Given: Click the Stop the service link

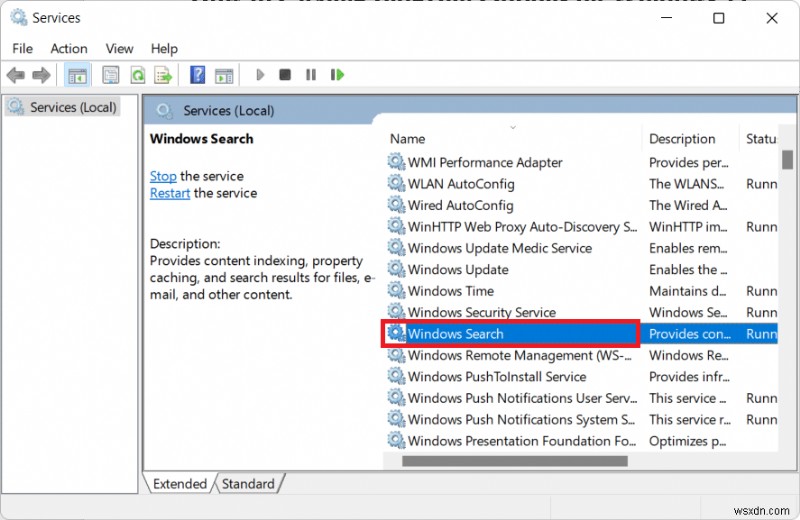Looking at the screenshot, I should (x=163, y=176).
